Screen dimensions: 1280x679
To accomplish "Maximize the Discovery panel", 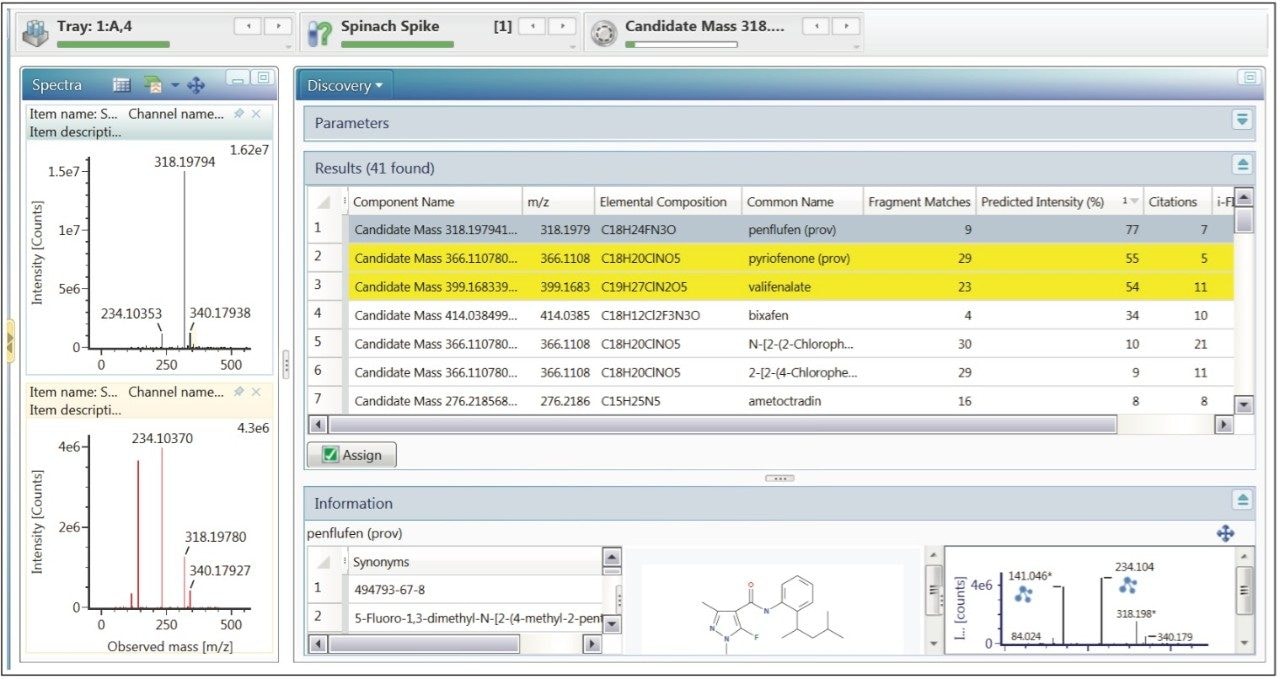I will 1248,78.
